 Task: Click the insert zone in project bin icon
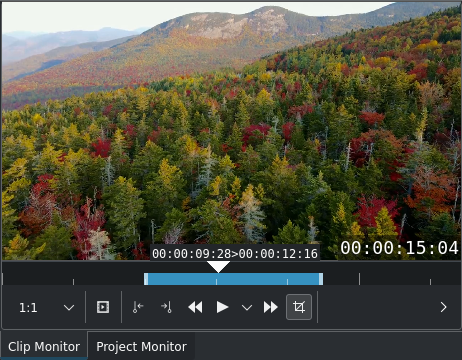103,307
